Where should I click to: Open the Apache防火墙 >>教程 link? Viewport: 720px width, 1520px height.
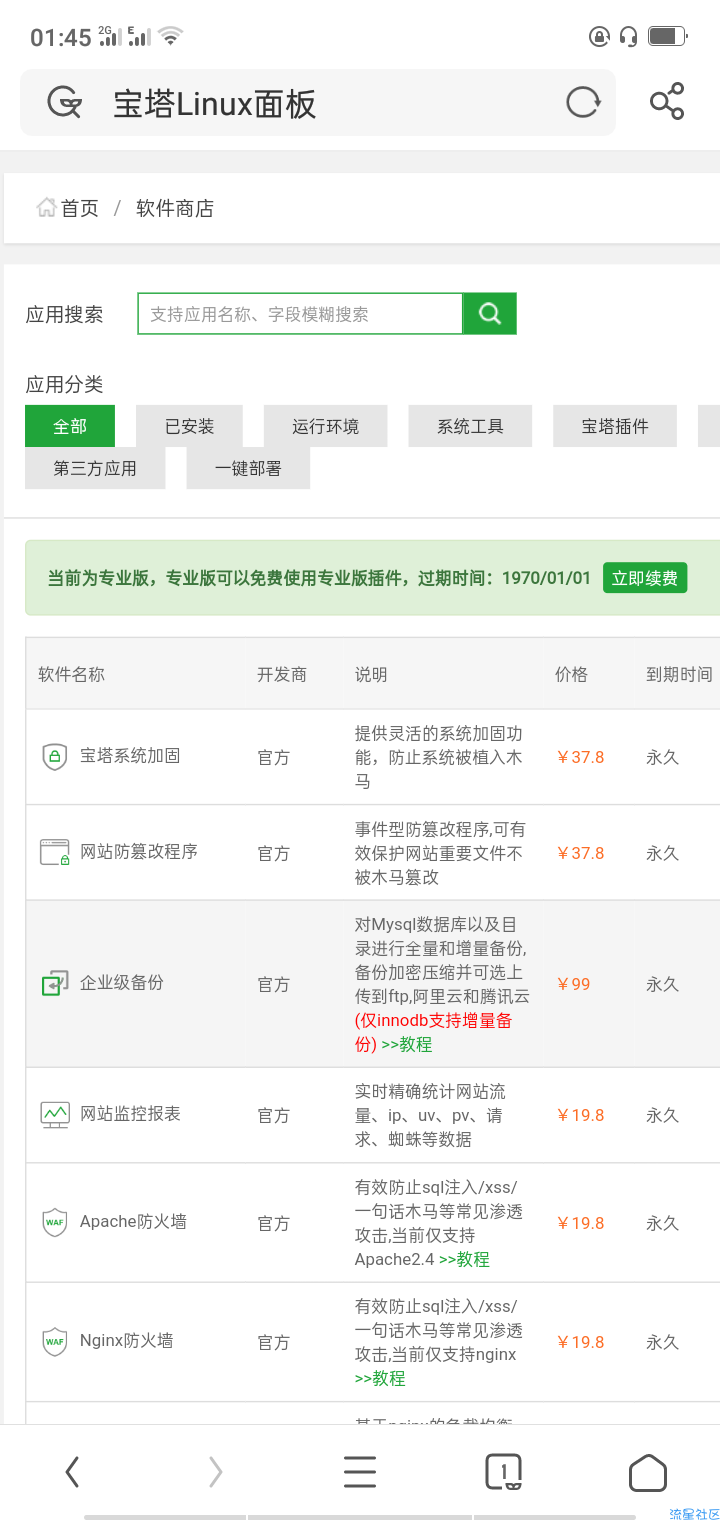(x=464, y=1259)
